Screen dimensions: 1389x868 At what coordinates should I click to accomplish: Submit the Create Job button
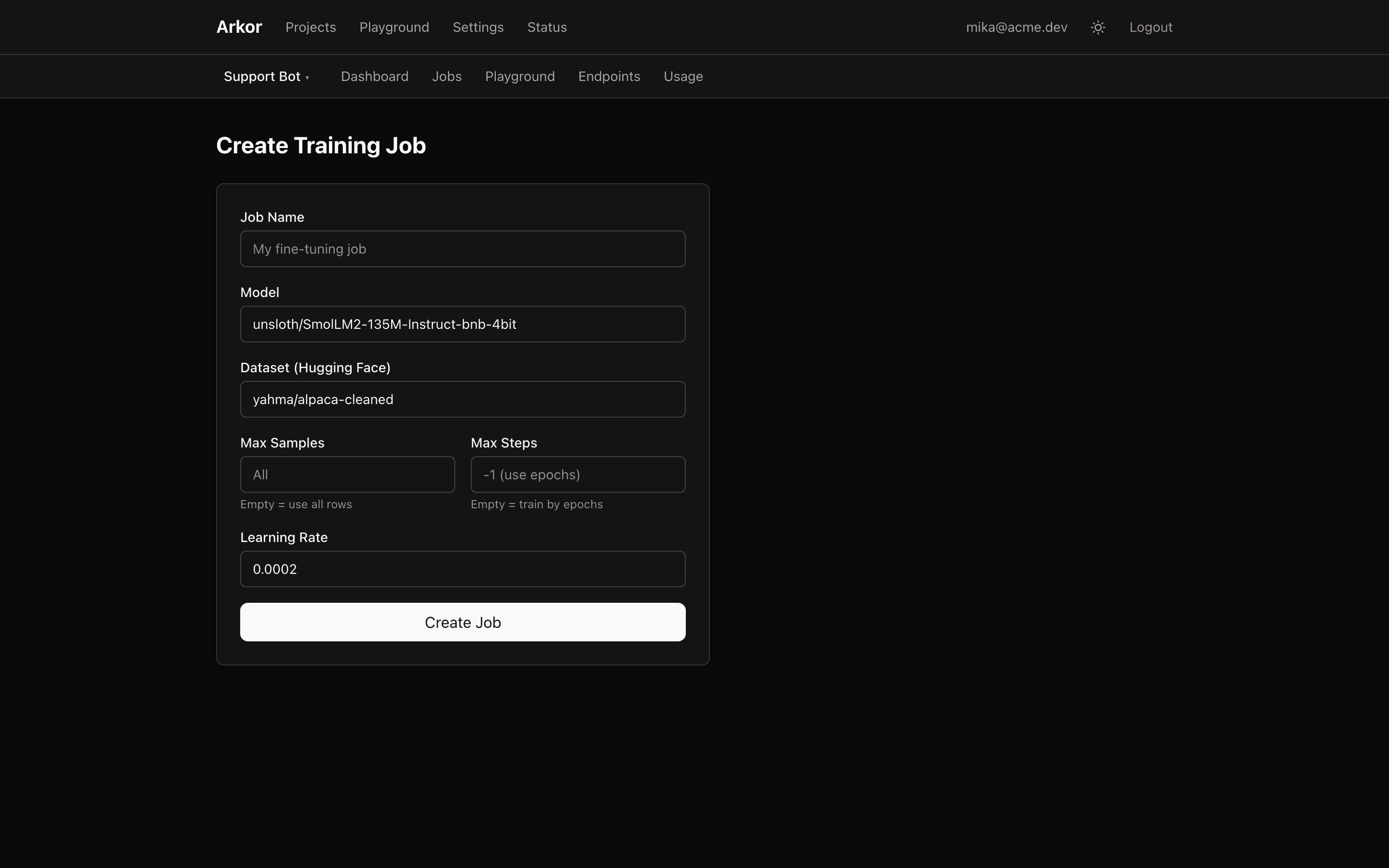click(x=463, y=622)
